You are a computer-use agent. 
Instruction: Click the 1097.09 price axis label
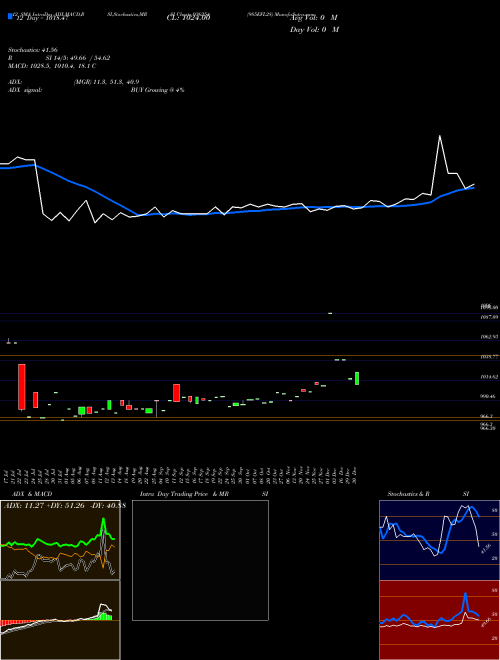489,317
